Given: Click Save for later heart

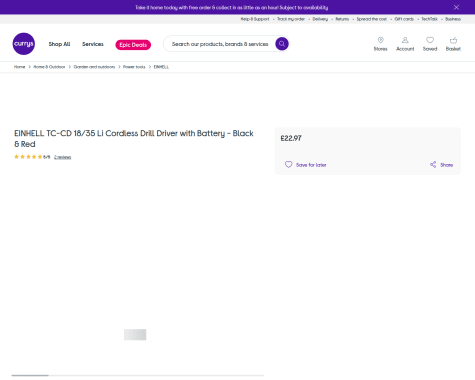Looking at the screenshot, I should click(x=289, y=165).
